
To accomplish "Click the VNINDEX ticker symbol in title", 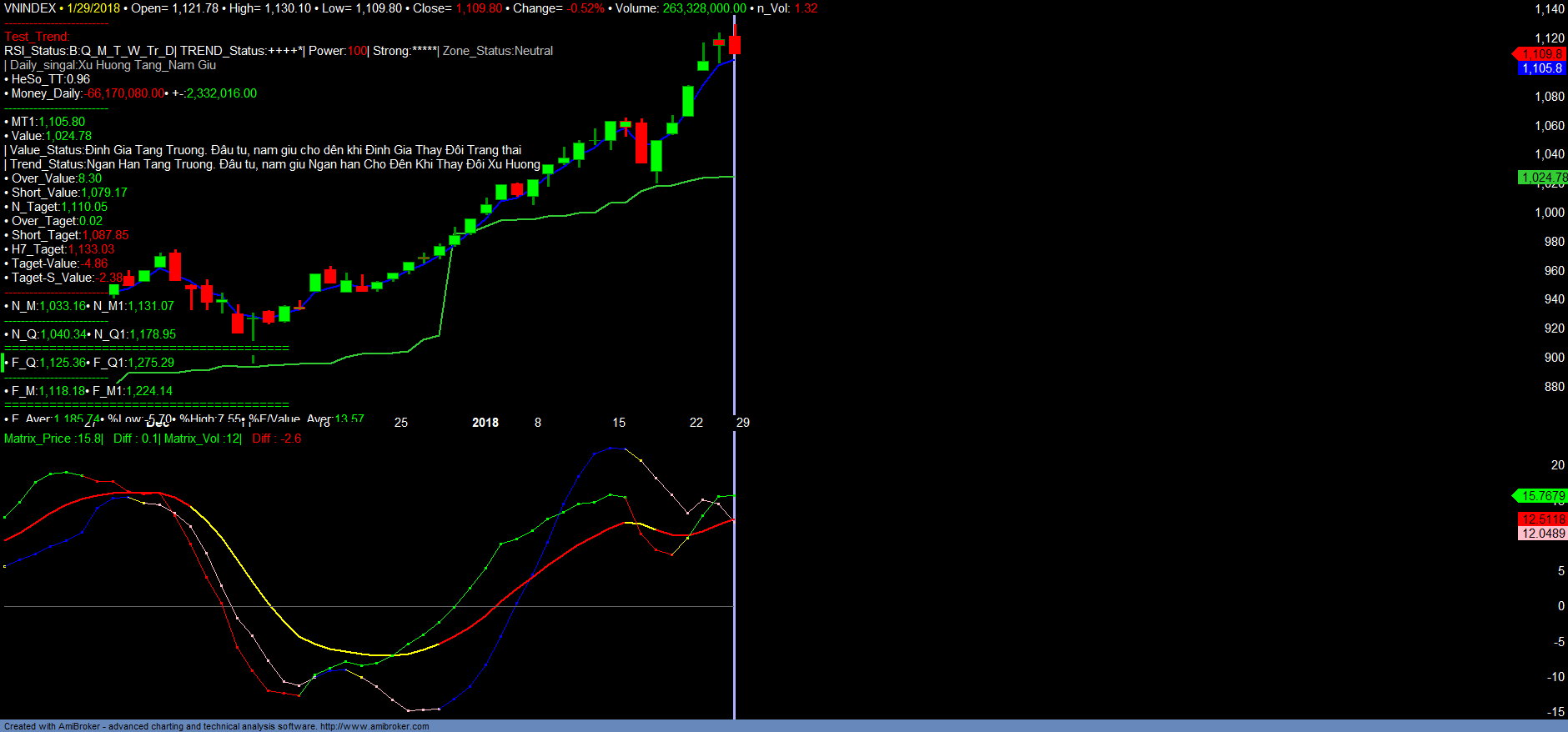I will 30,8.
